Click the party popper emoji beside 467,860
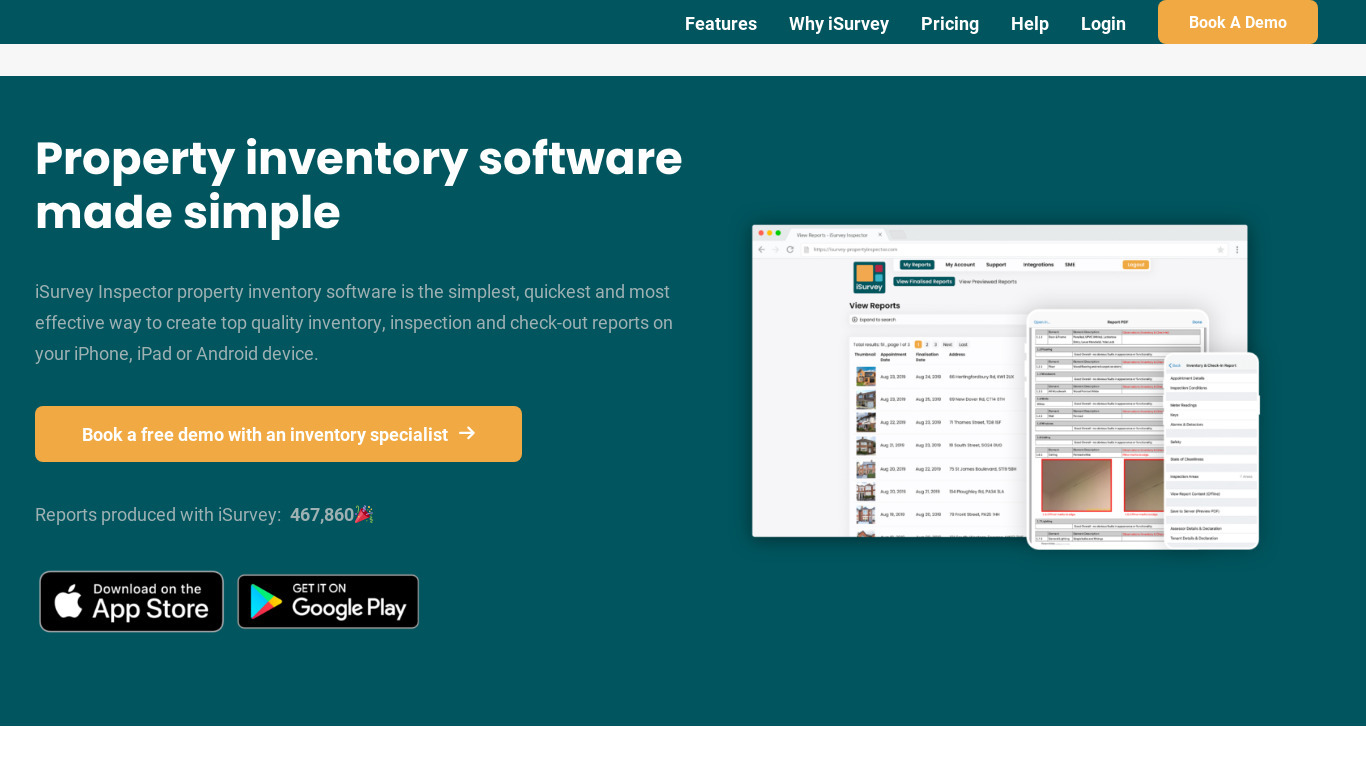 click(x=364, y=514)
